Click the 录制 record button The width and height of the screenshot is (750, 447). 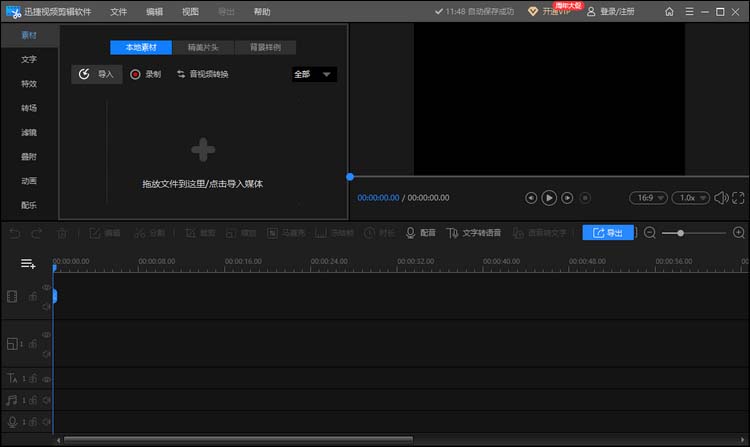click(145, 74)
